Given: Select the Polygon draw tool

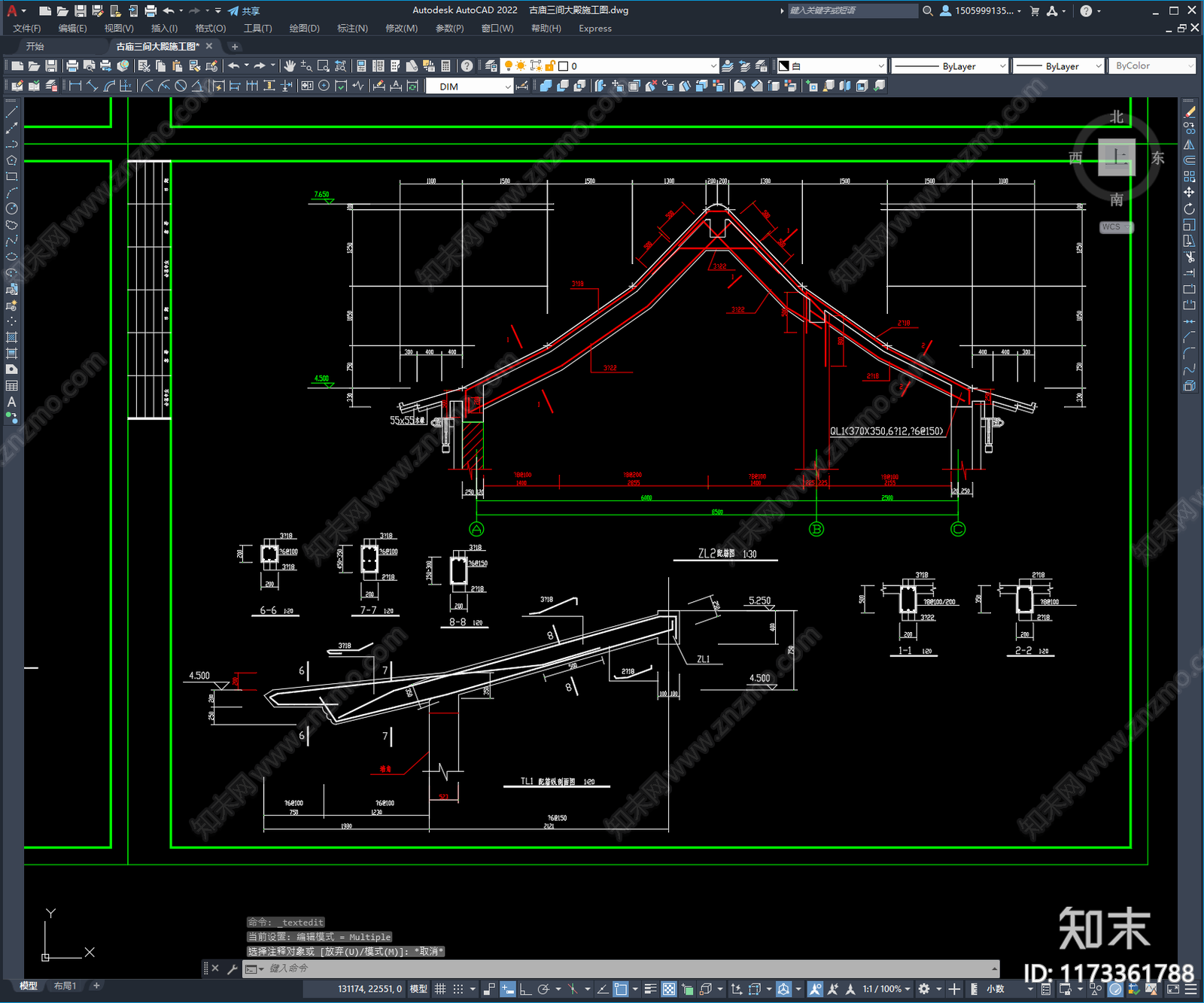Looking at the screenshot, I should point(11,160).
